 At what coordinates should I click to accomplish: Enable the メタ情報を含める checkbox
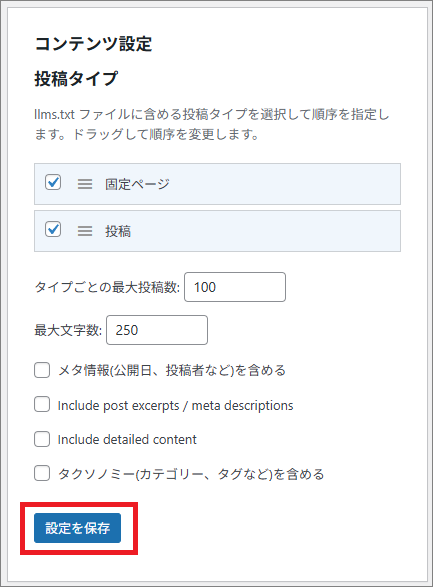tap(42, 370)
